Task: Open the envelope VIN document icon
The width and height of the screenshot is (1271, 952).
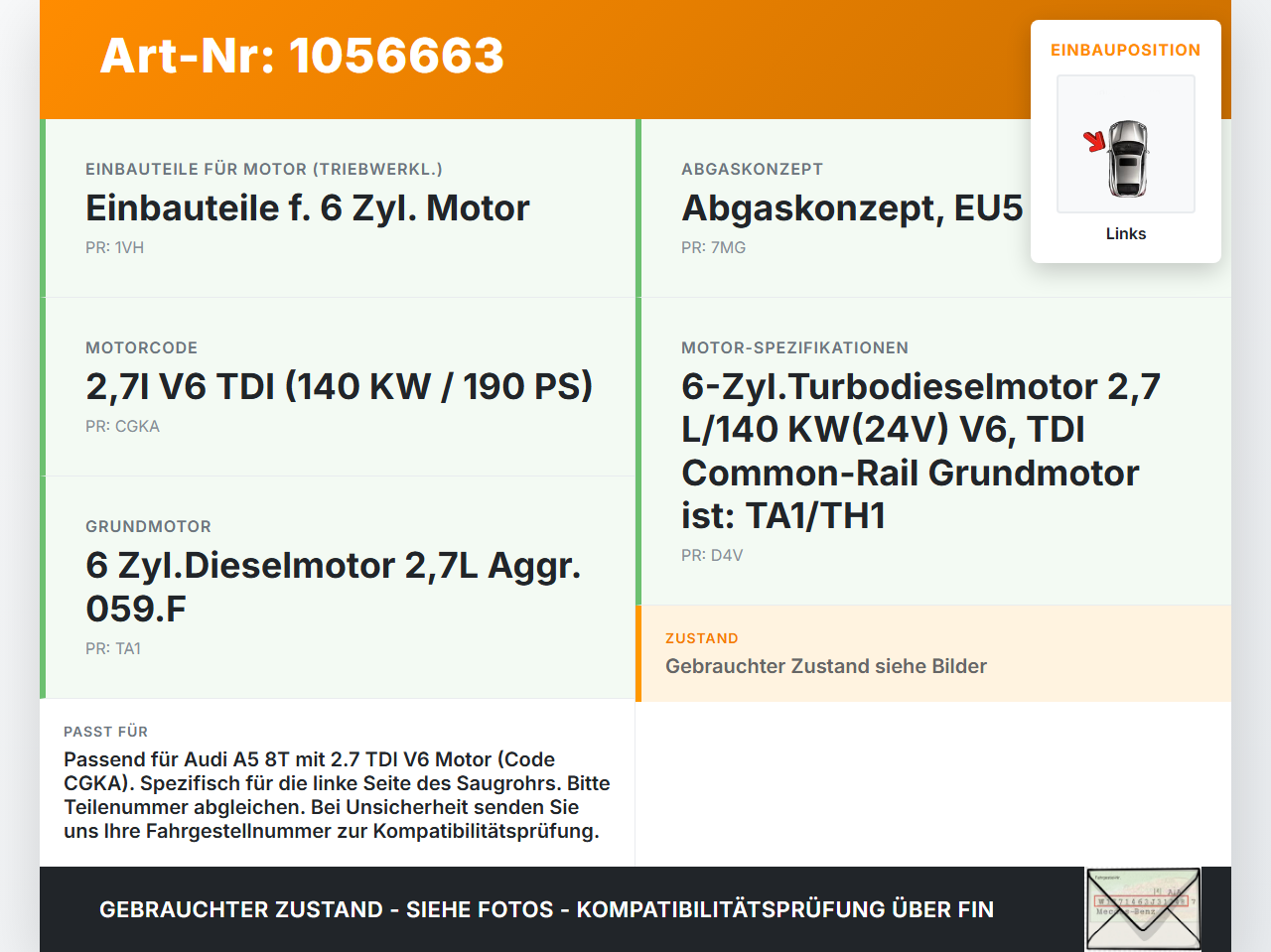Action: click(x=1143, y=909)
